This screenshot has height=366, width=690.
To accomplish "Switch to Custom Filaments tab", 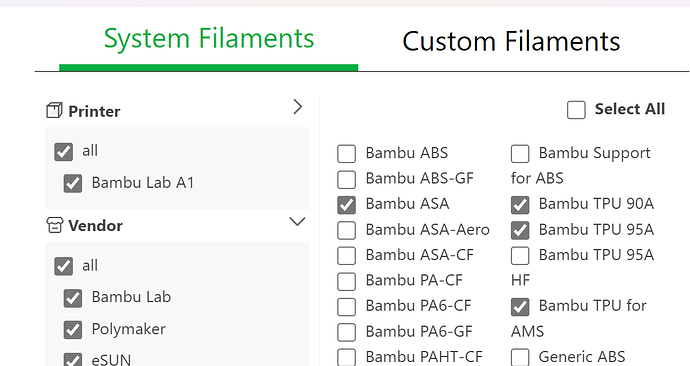I will [511, 42].
